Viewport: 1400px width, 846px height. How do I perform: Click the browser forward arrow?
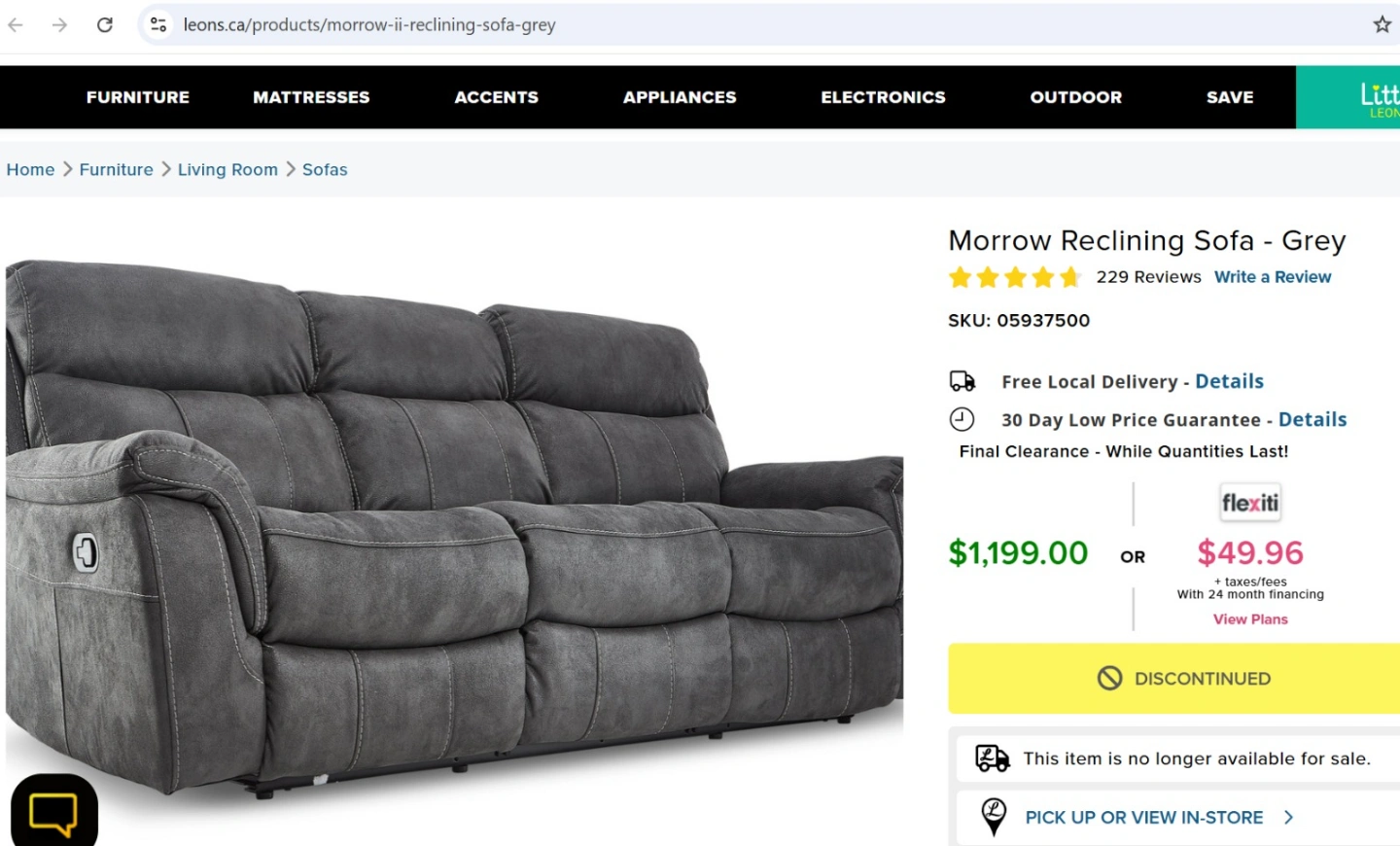pyautogui.click(x=60, y=24)
